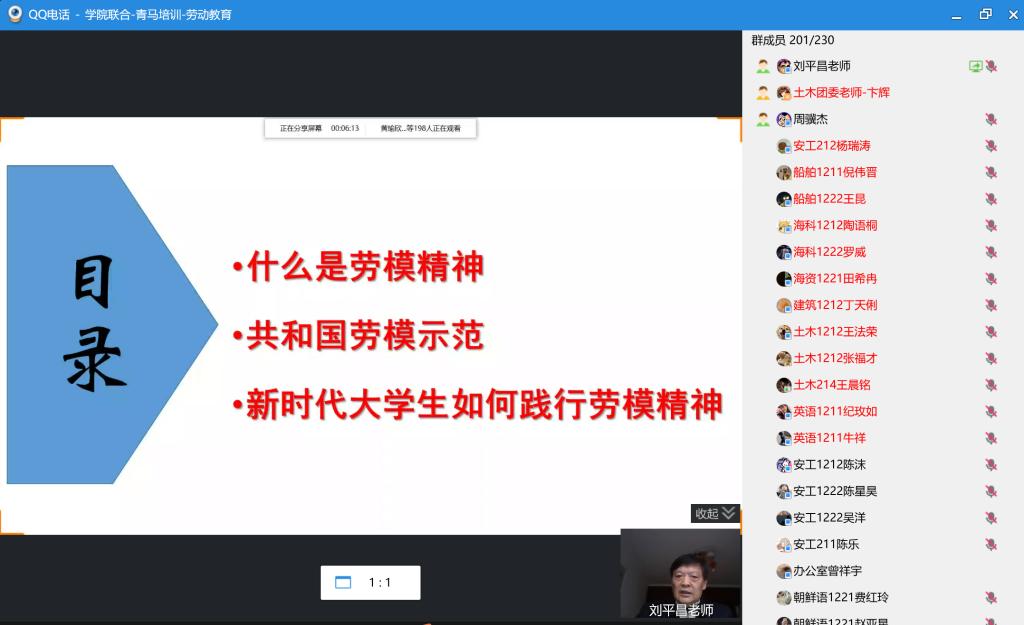Click the QQ电话 penguin logo in title bar
This screenshot has width=1024, height=625.
(15, 14)
